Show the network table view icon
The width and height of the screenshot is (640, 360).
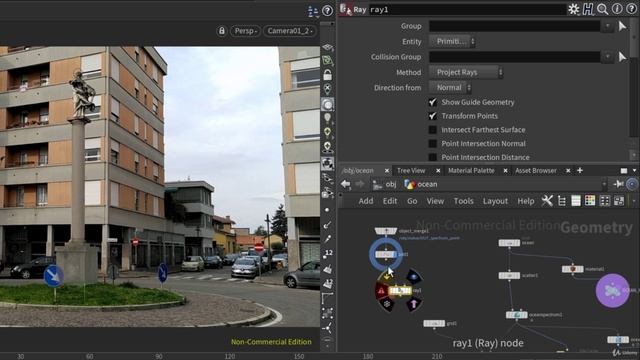[x=576, y=201]
